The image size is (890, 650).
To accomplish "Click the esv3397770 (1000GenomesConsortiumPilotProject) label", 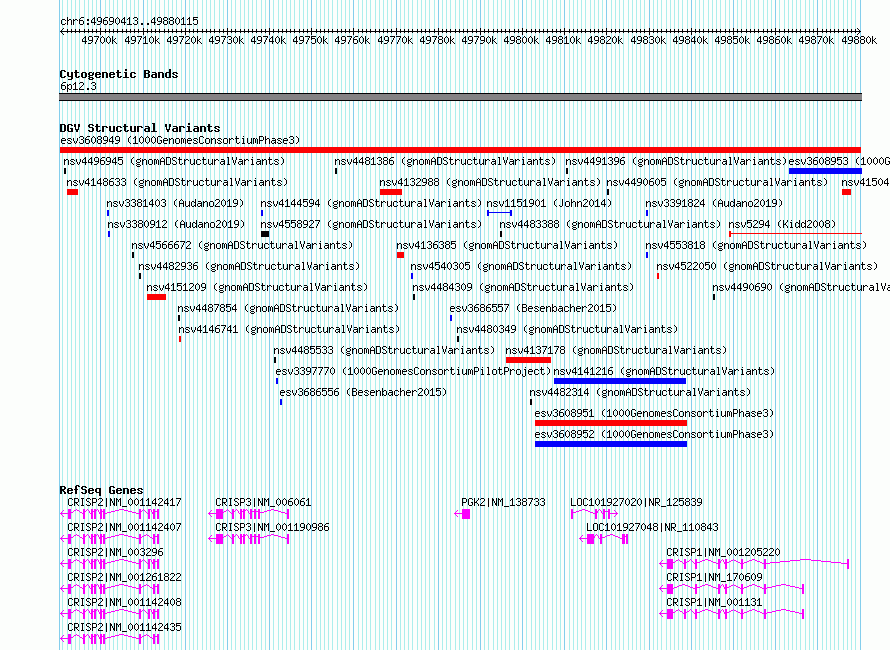I will pos(413,371).
